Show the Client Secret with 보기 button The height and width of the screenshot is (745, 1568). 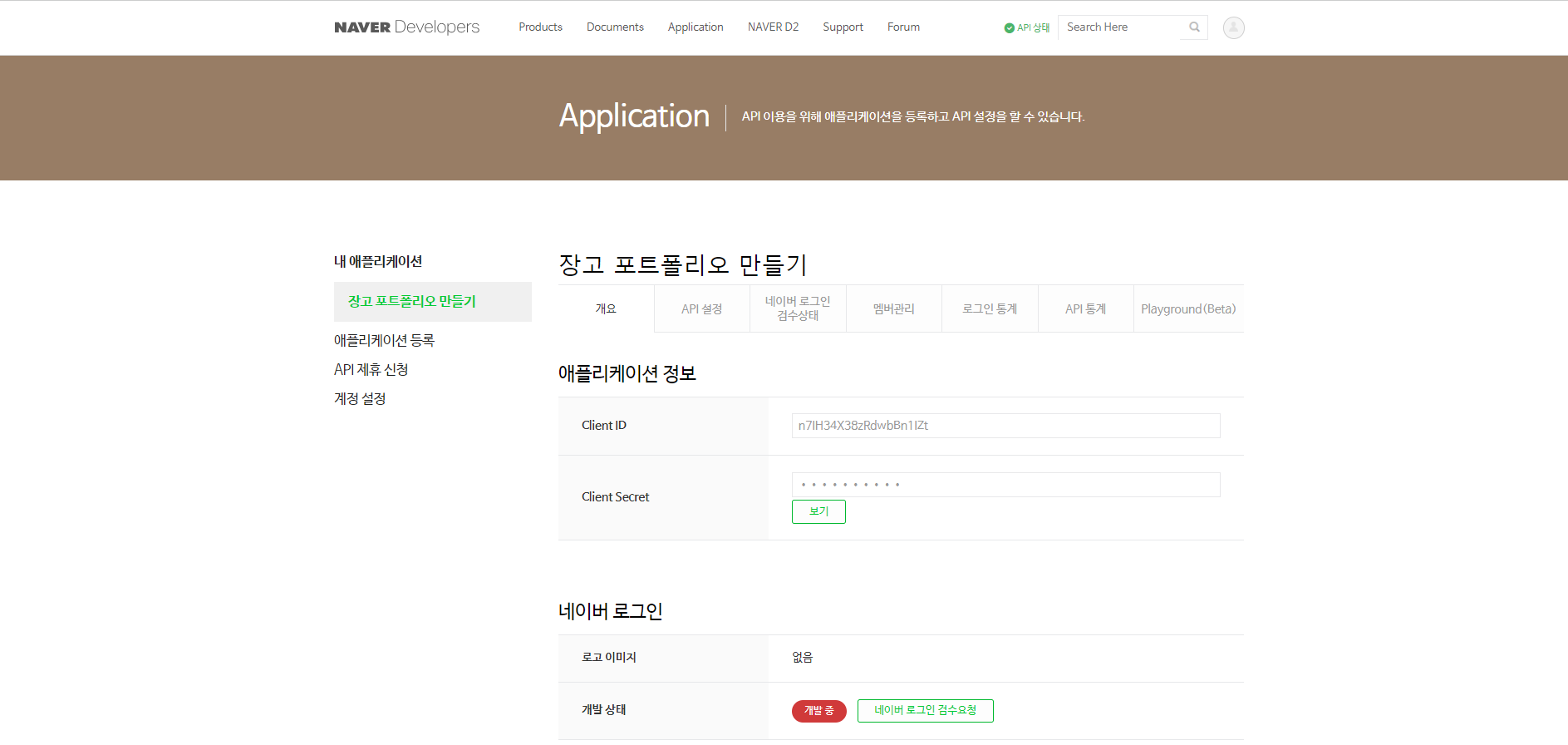(x=818, y=511)
